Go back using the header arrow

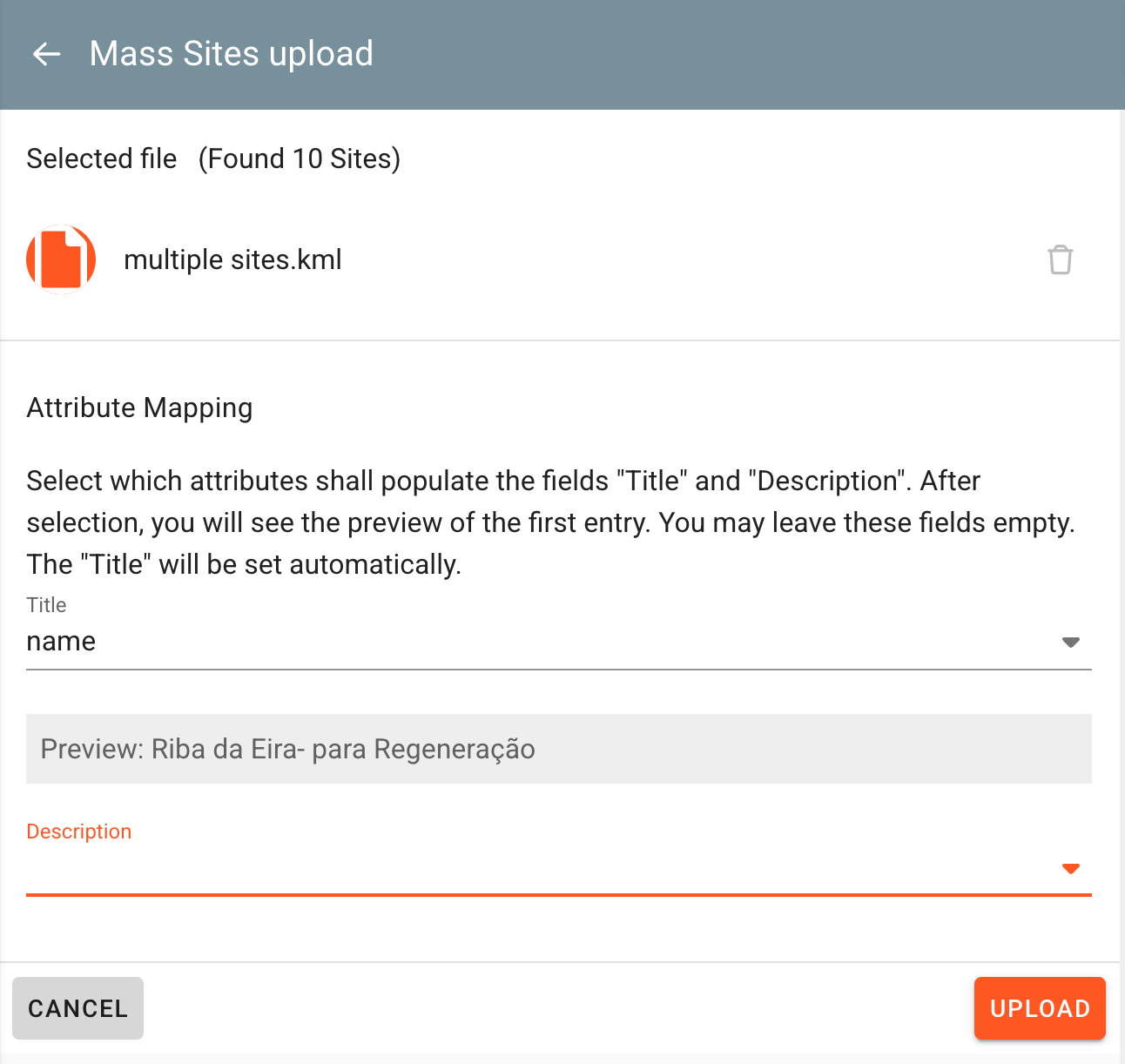coord(46,54)
